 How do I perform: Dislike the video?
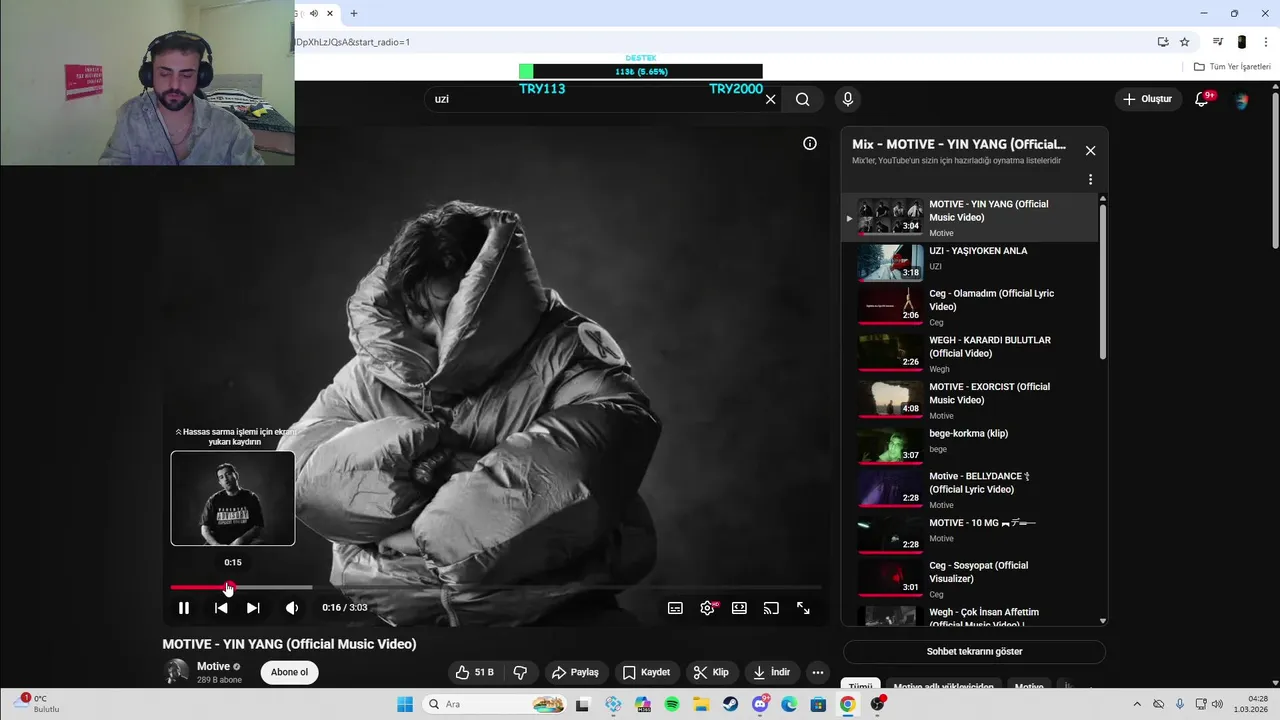(x=520, y=672)
